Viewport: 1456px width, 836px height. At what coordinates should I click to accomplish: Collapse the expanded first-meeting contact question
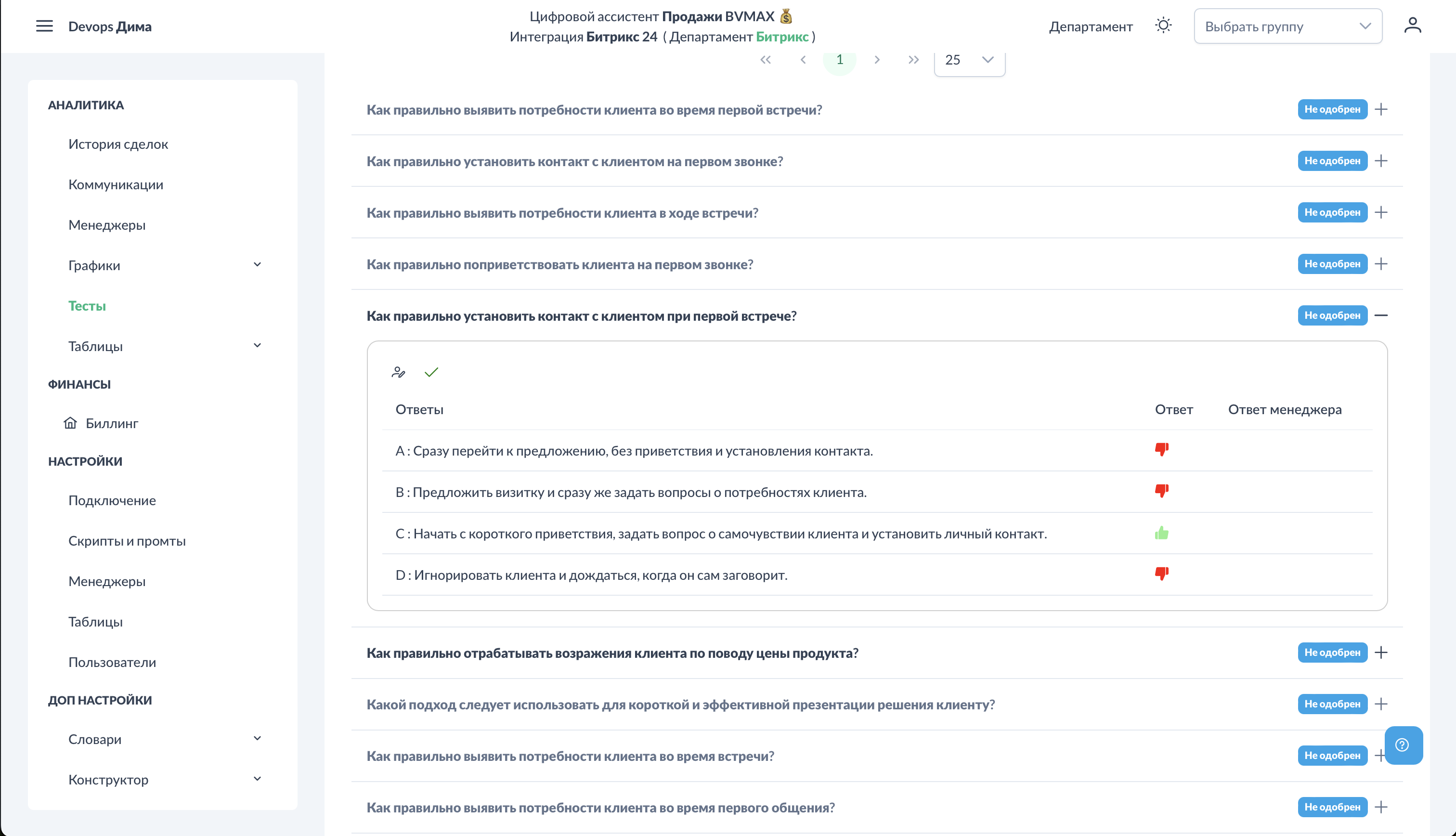click(x=1381, y=316)
